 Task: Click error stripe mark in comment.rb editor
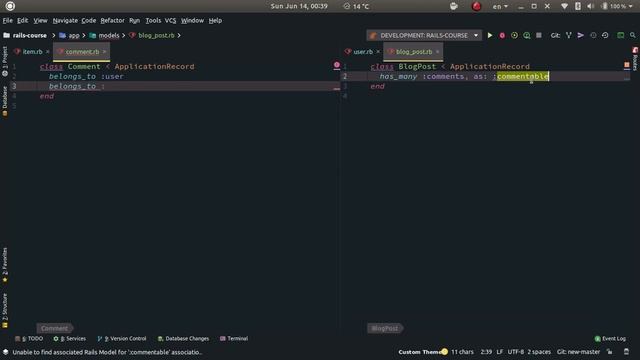337,89
